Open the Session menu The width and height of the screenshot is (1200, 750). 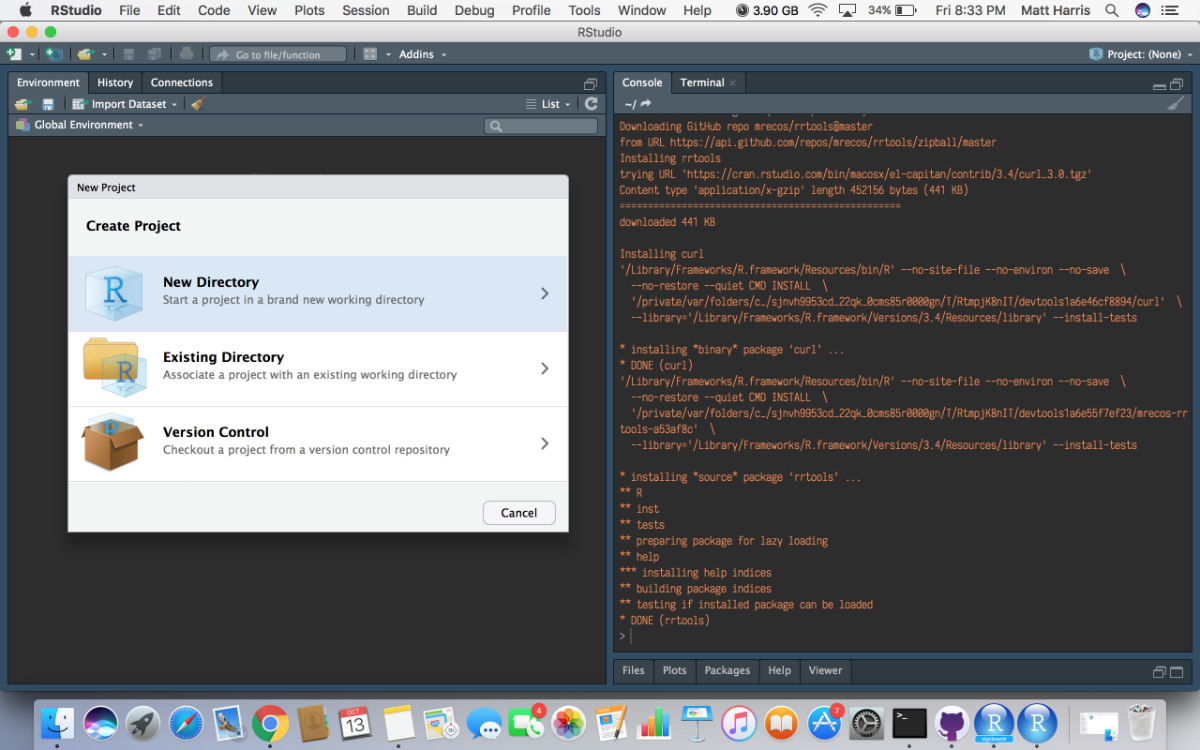point(366,10)
